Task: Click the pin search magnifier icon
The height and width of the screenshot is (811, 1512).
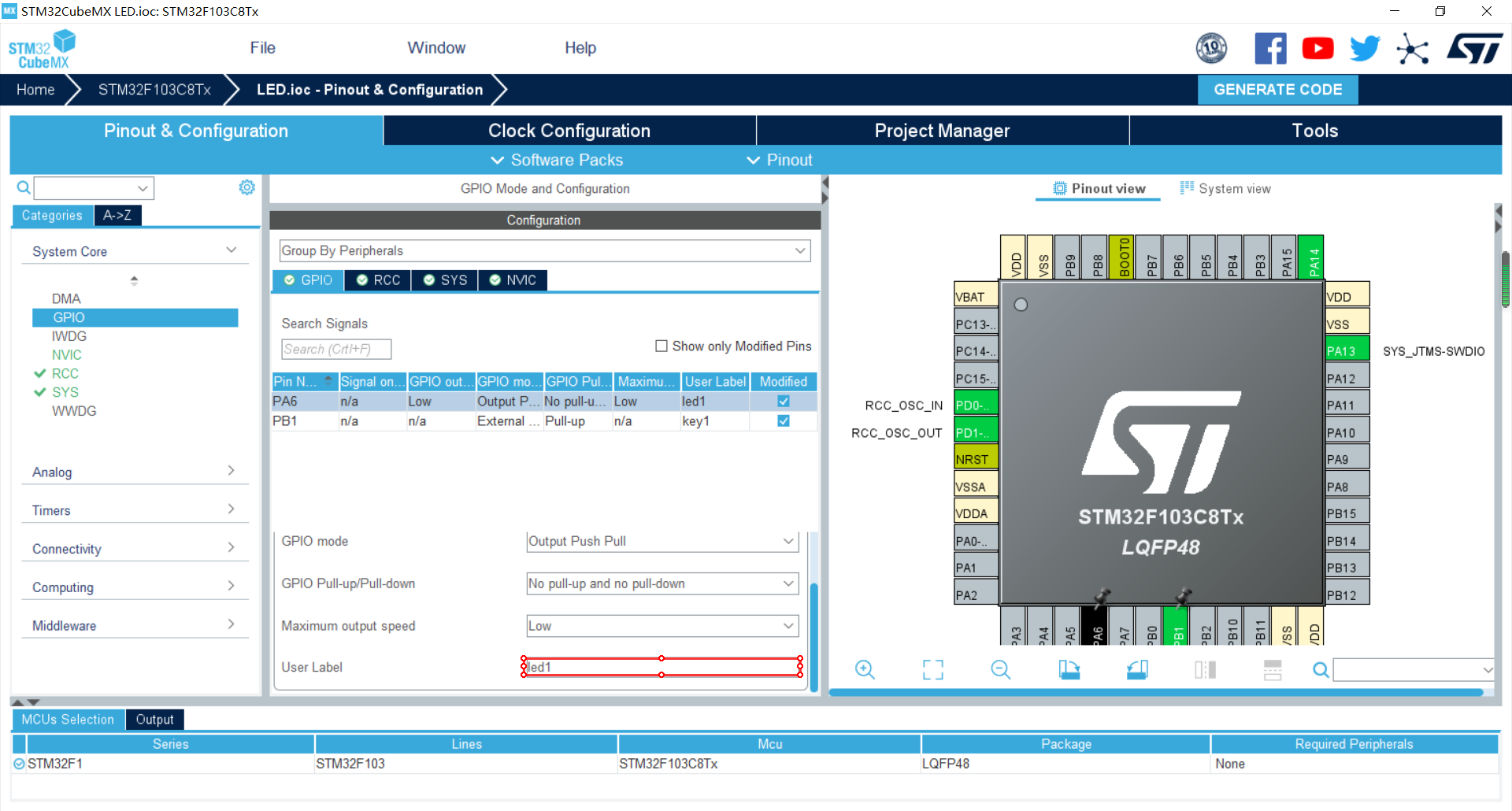Action: coord(1321,670)
